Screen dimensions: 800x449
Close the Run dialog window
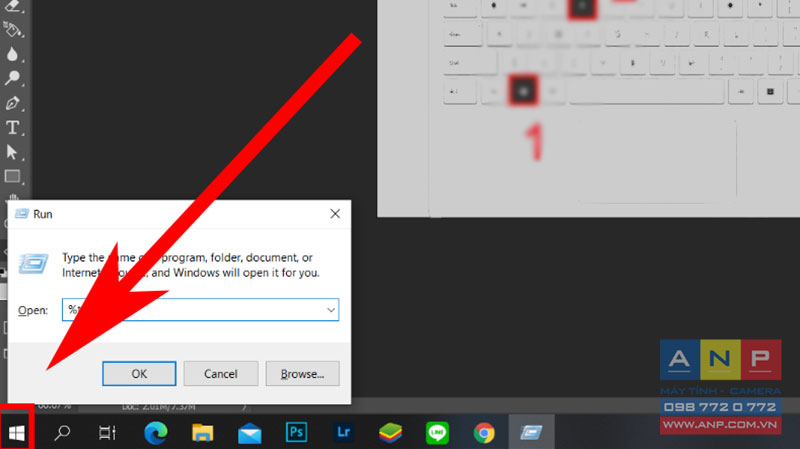[335, 214]
